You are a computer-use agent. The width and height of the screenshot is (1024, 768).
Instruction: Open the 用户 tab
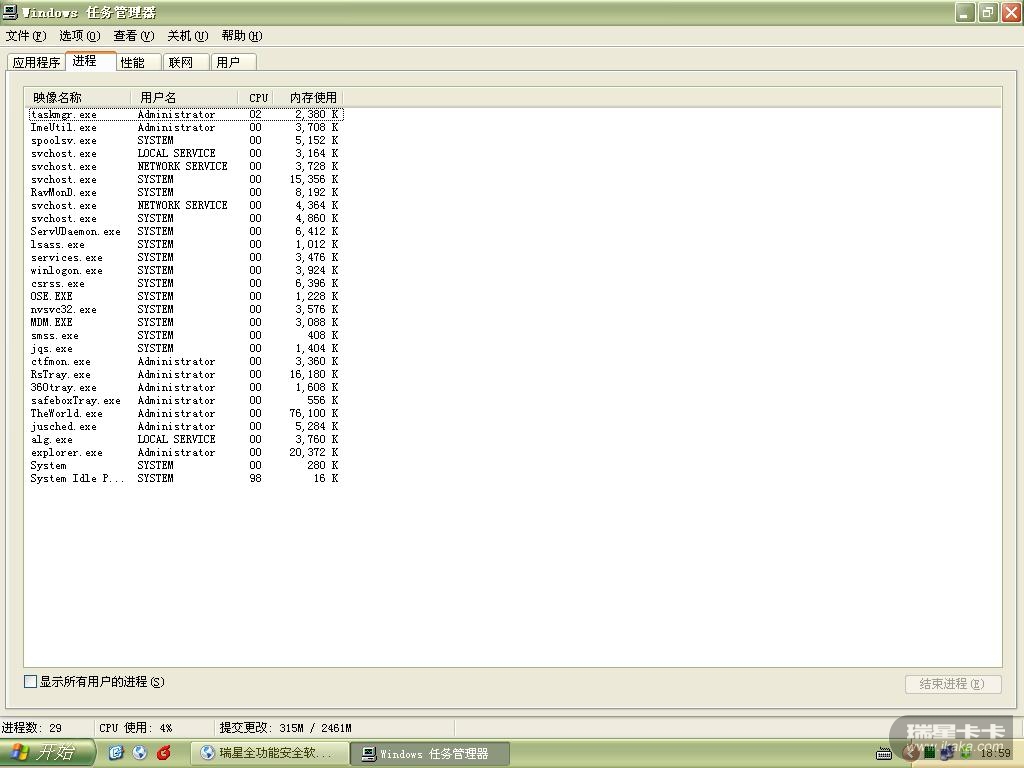(234, 62)
